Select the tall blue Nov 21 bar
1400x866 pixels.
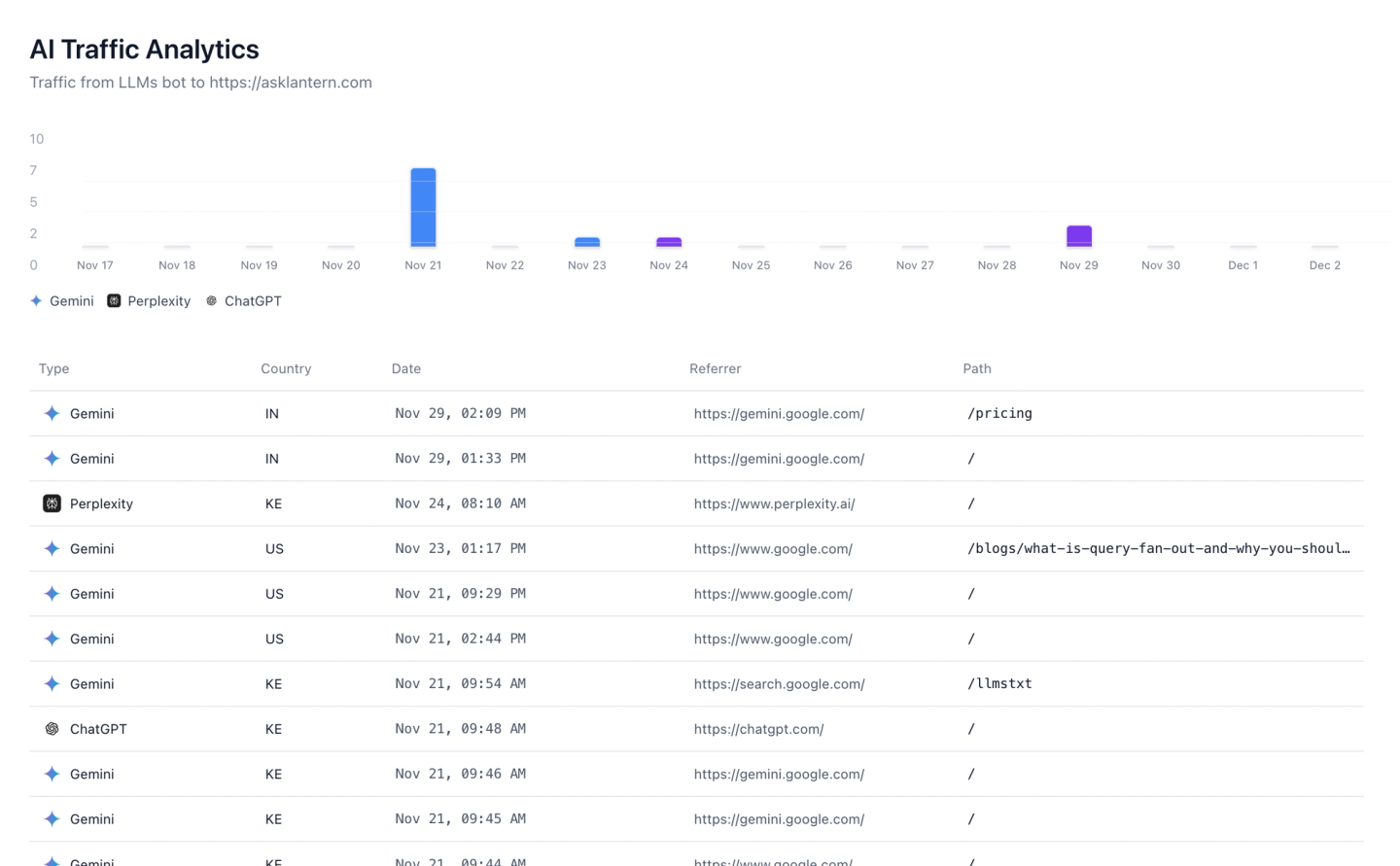click(x=423, y=207)
